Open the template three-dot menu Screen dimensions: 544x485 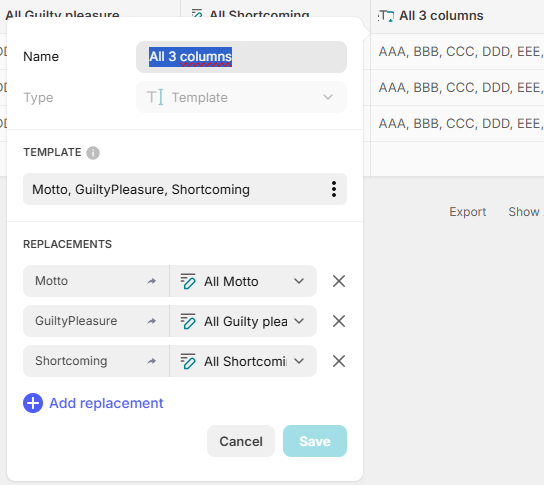click(334, 189)
